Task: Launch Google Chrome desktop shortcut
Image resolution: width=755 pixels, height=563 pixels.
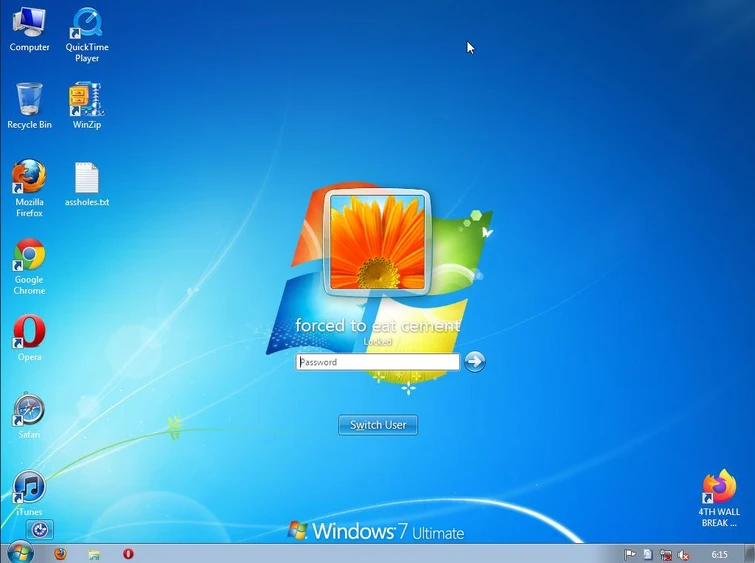Action: (x=29, y=266)
